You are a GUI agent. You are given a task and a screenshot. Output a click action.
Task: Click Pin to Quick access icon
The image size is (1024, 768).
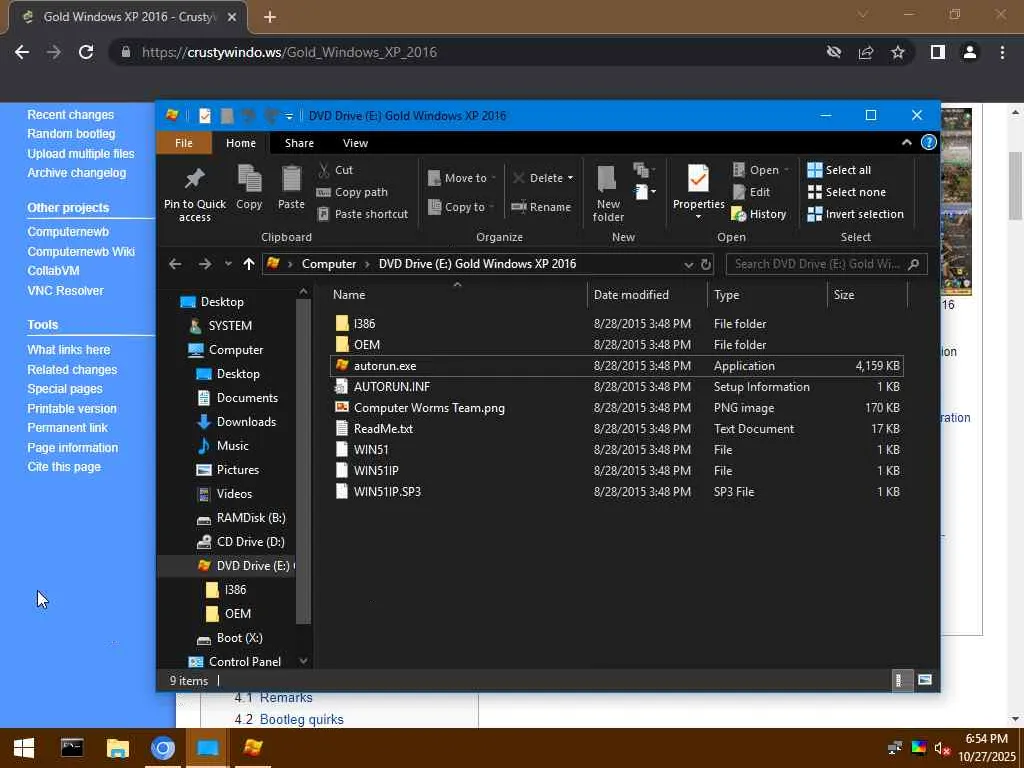(x=195, y=178)
